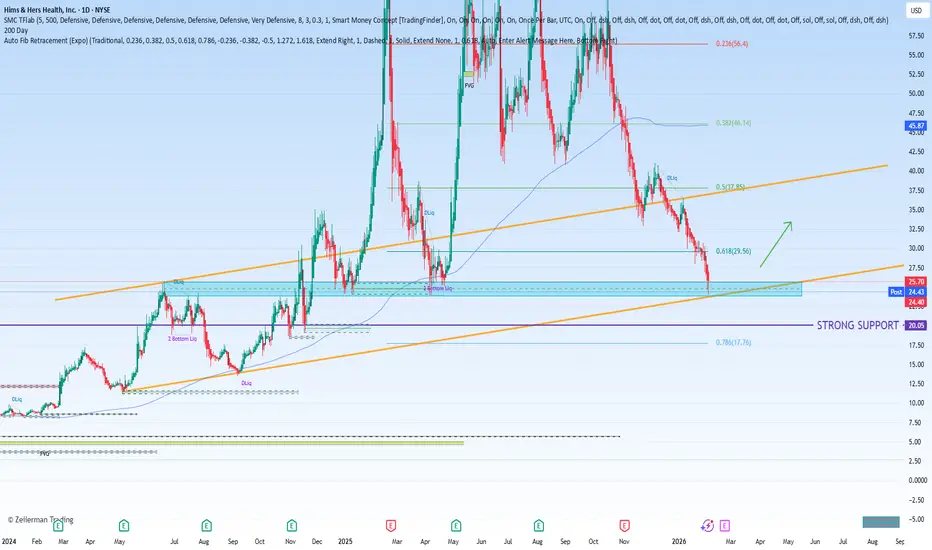Click the purple circular lightning event icon

tap(707, 526)
